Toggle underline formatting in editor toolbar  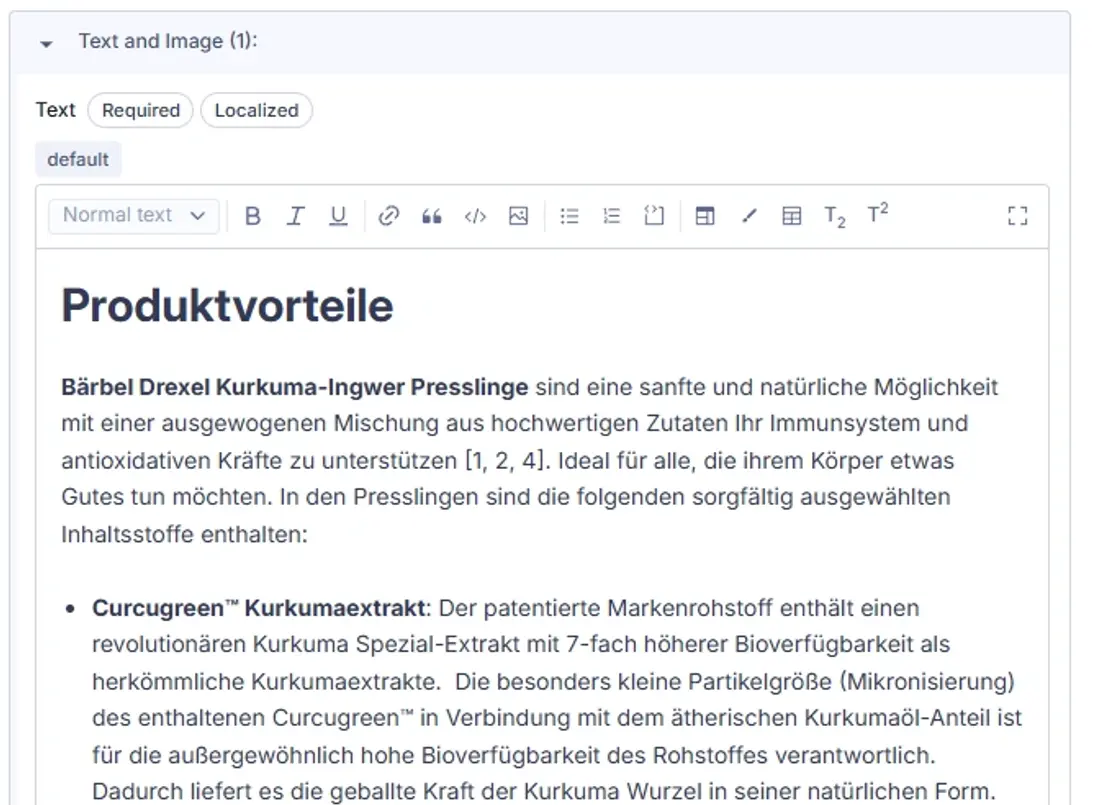338,215
